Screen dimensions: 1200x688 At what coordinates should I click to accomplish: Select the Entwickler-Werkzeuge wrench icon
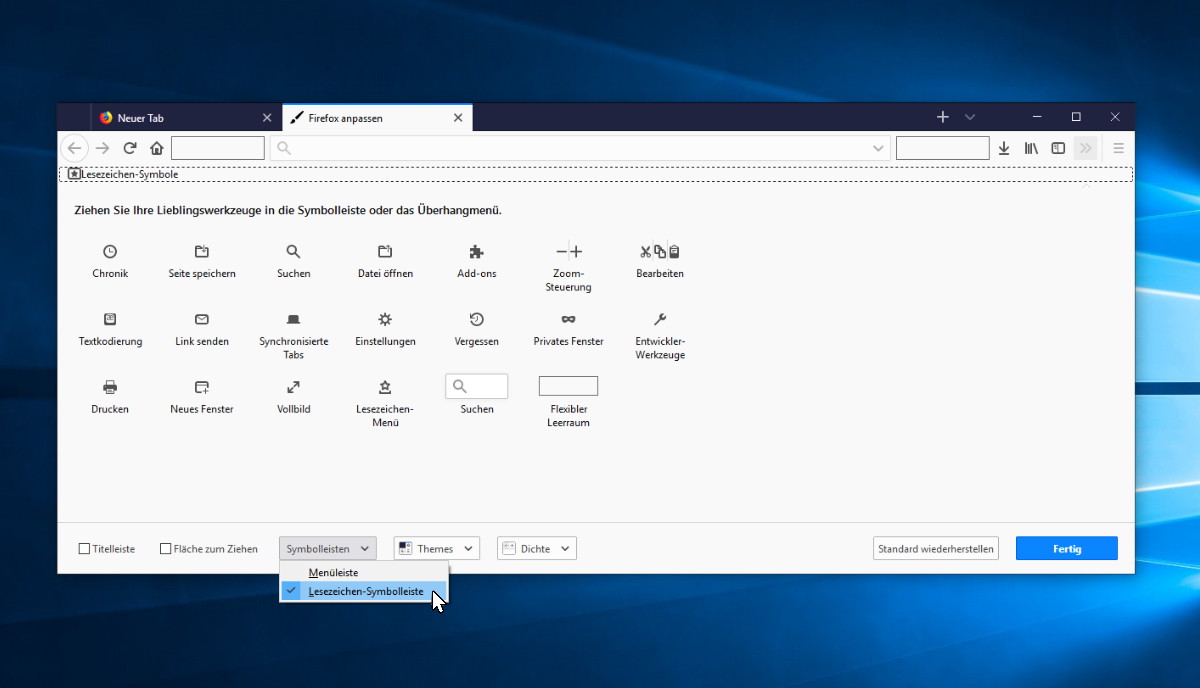[x=660, y=320]
